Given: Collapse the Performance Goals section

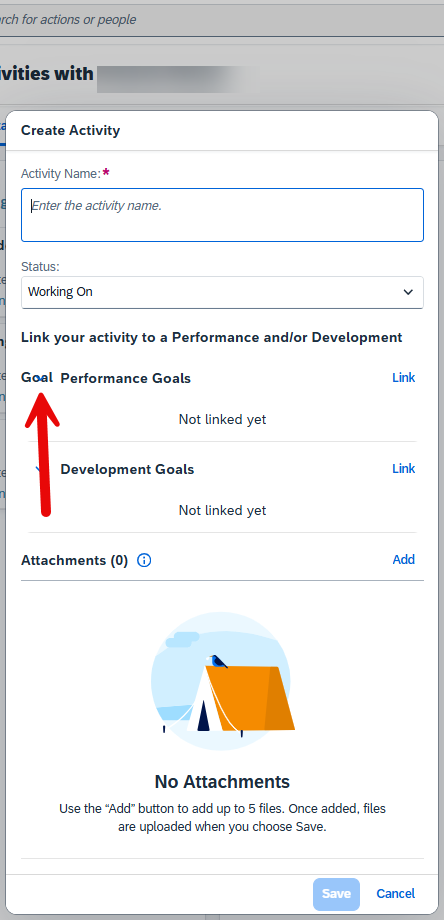Looking at the screenshot, I should [39, 378].
